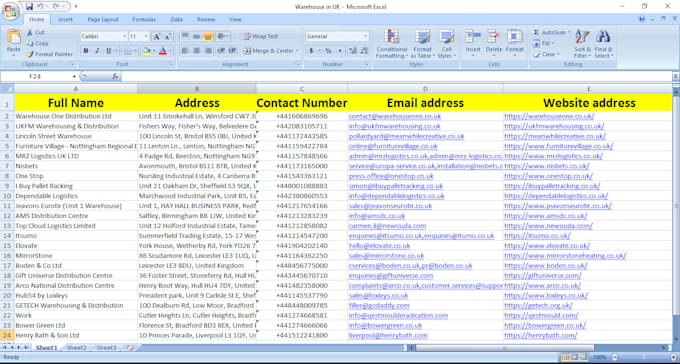Toggle Wrap Text on selected cell
The image size is (680, 364).
click(260, 36)
